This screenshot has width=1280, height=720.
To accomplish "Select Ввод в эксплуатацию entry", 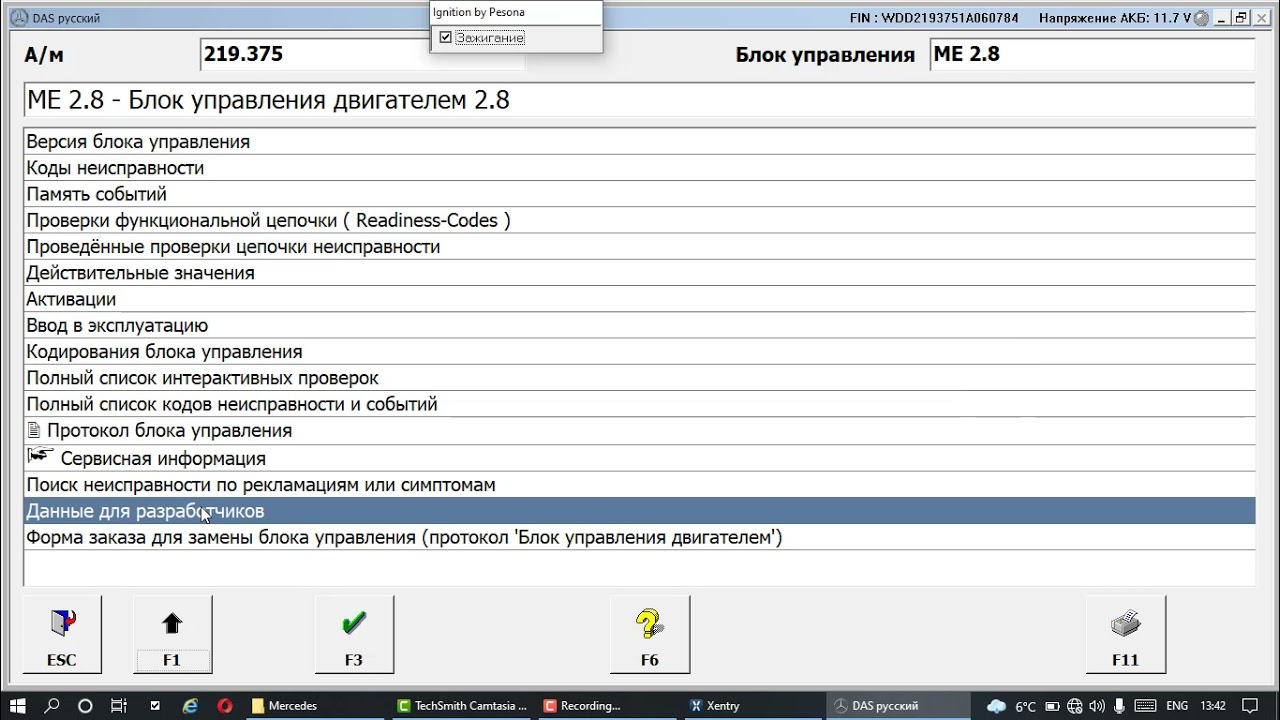I will (640, 325).
